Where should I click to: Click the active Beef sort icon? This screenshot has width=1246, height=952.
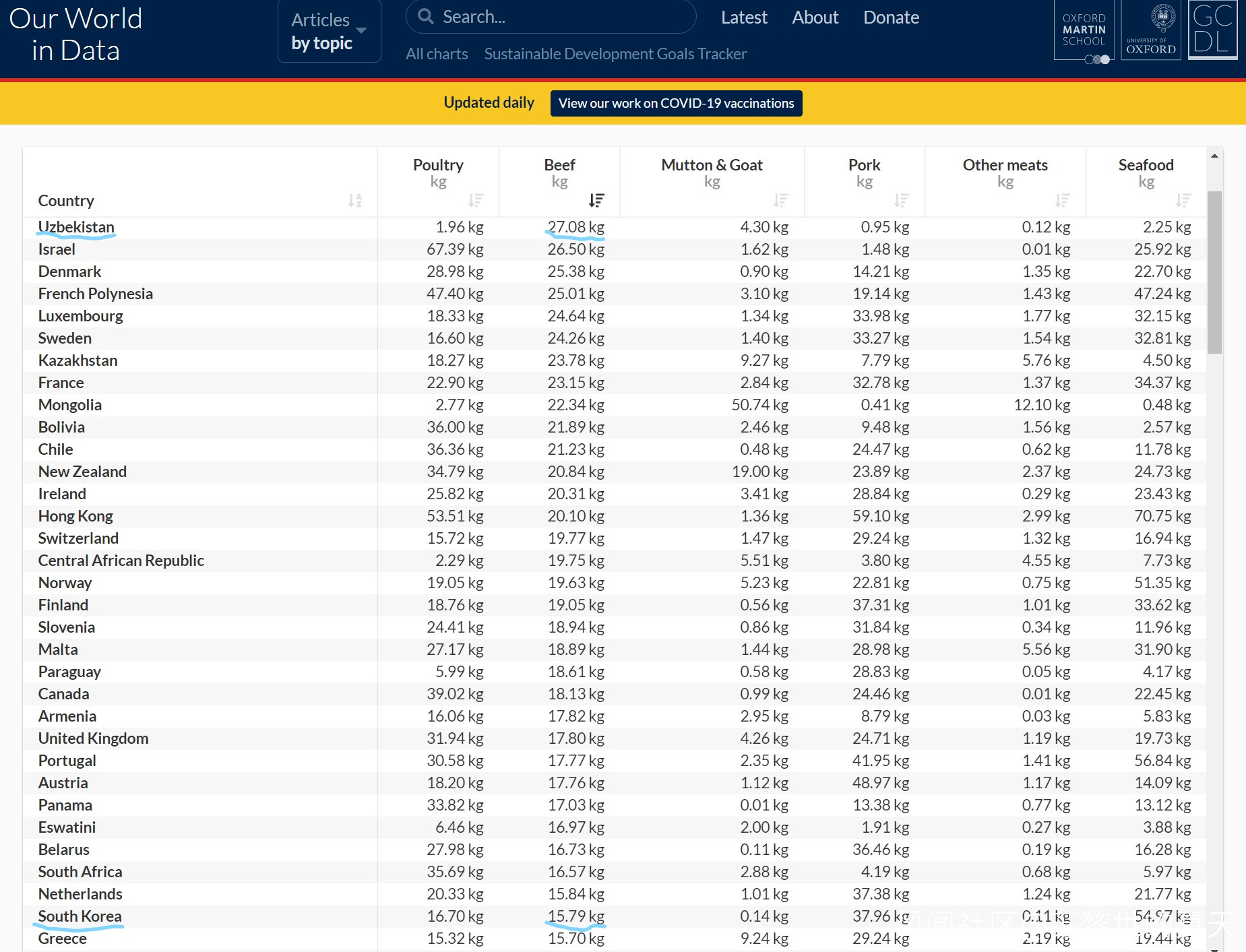(x=596, y=200)
